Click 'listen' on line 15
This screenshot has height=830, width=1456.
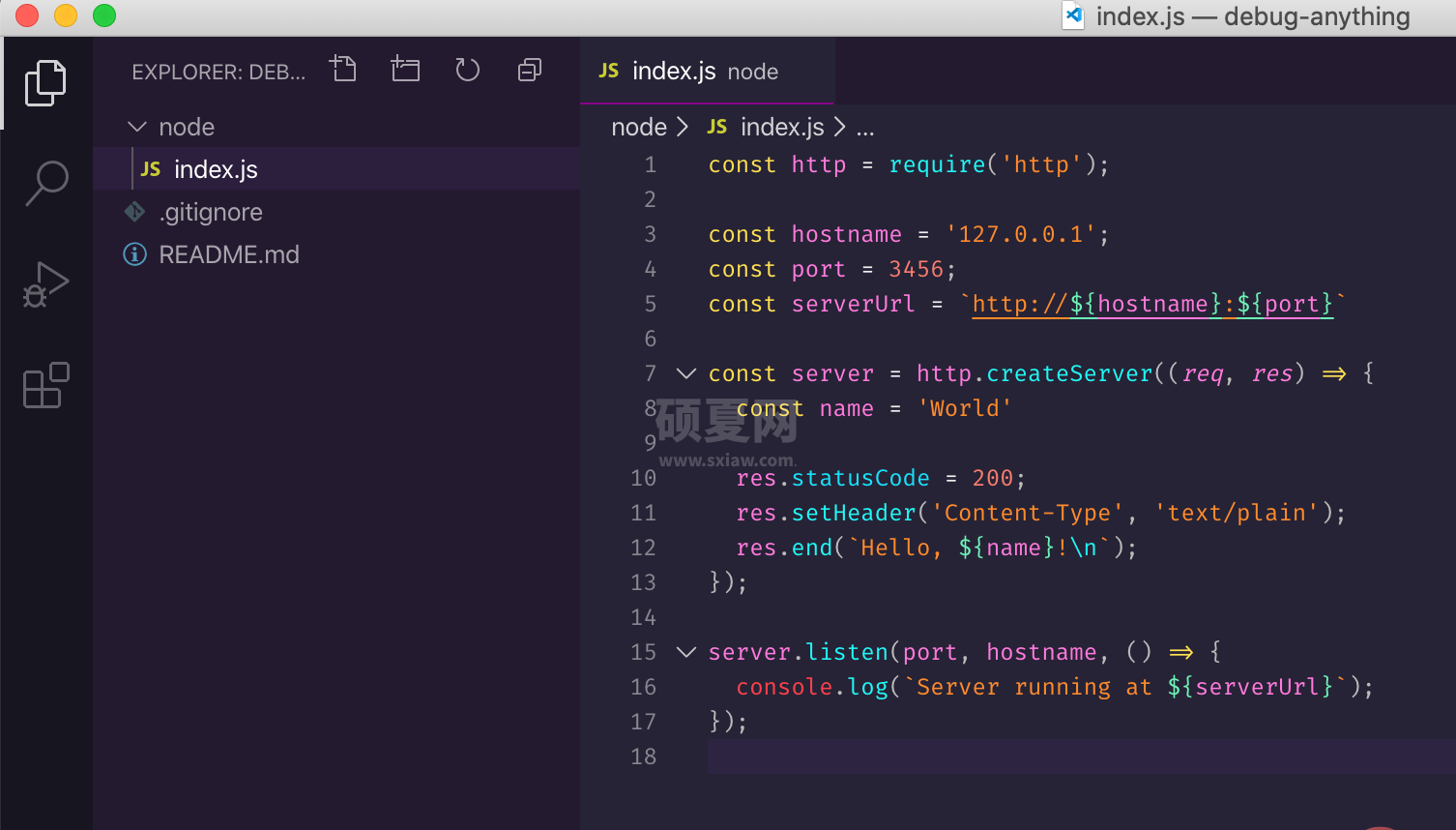(847, 652)
